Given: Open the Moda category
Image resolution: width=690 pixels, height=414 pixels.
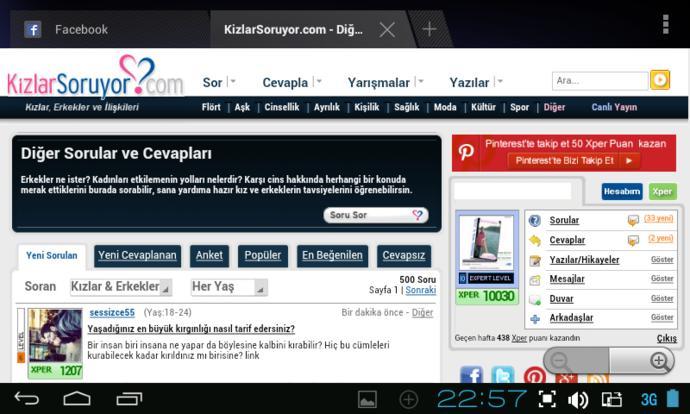Looking at the screenshot, I should pyautogui.click(x=445, y=107).
